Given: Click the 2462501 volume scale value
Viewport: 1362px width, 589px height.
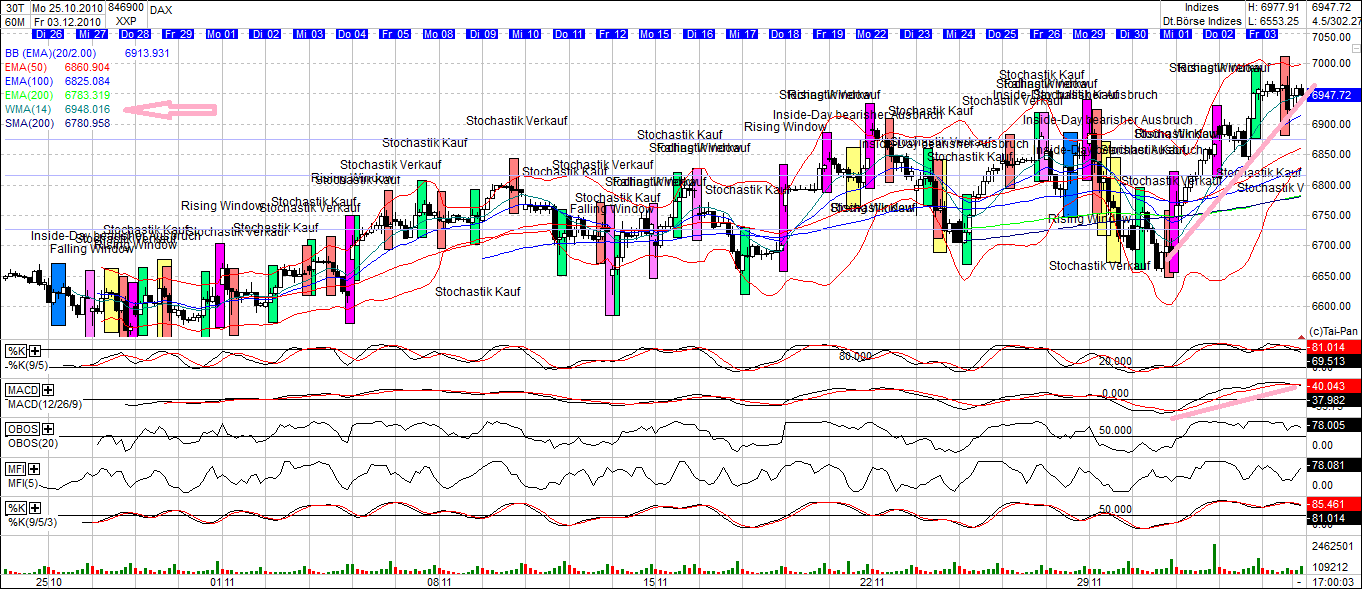Looking at the screenshot, I should coord(1332,548).
